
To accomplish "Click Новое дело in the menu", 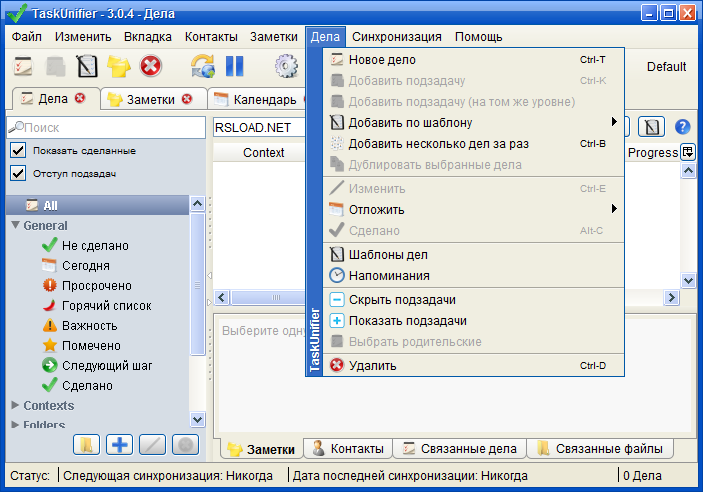I will (x=473, y=60).
